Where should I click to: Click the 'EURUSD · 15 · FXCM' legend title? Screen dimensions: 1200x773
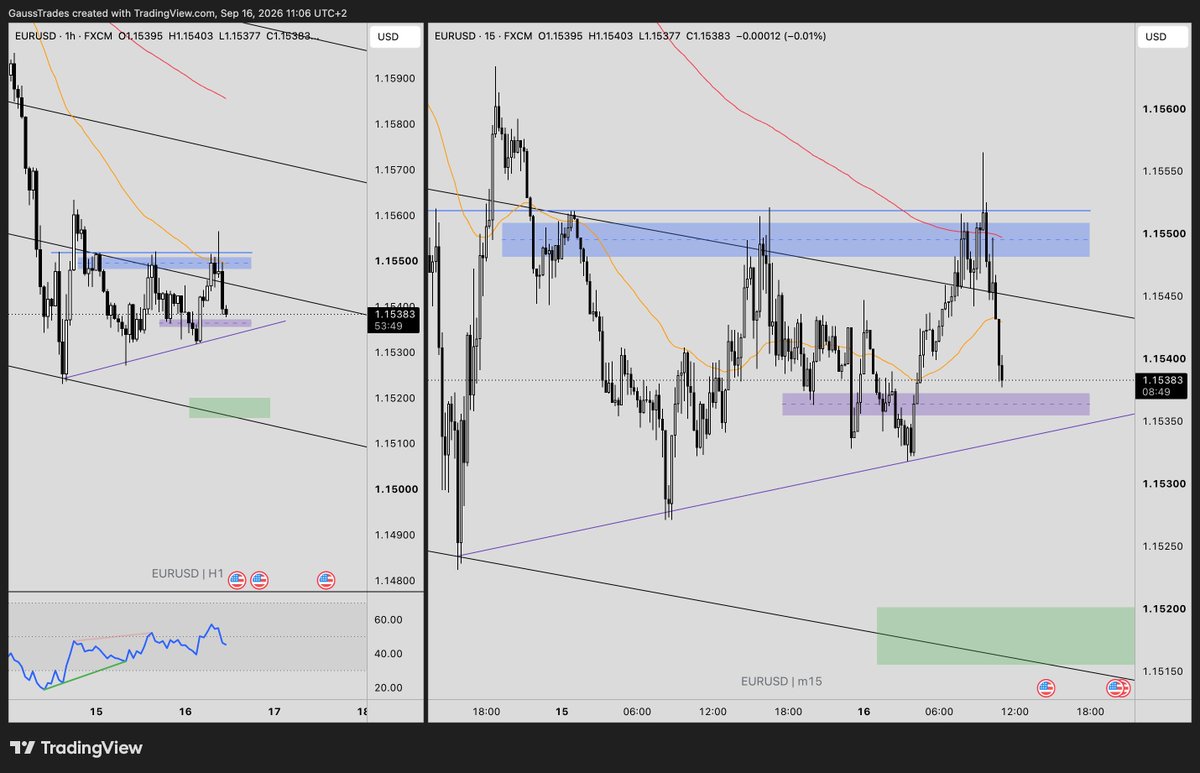[483, 36]
